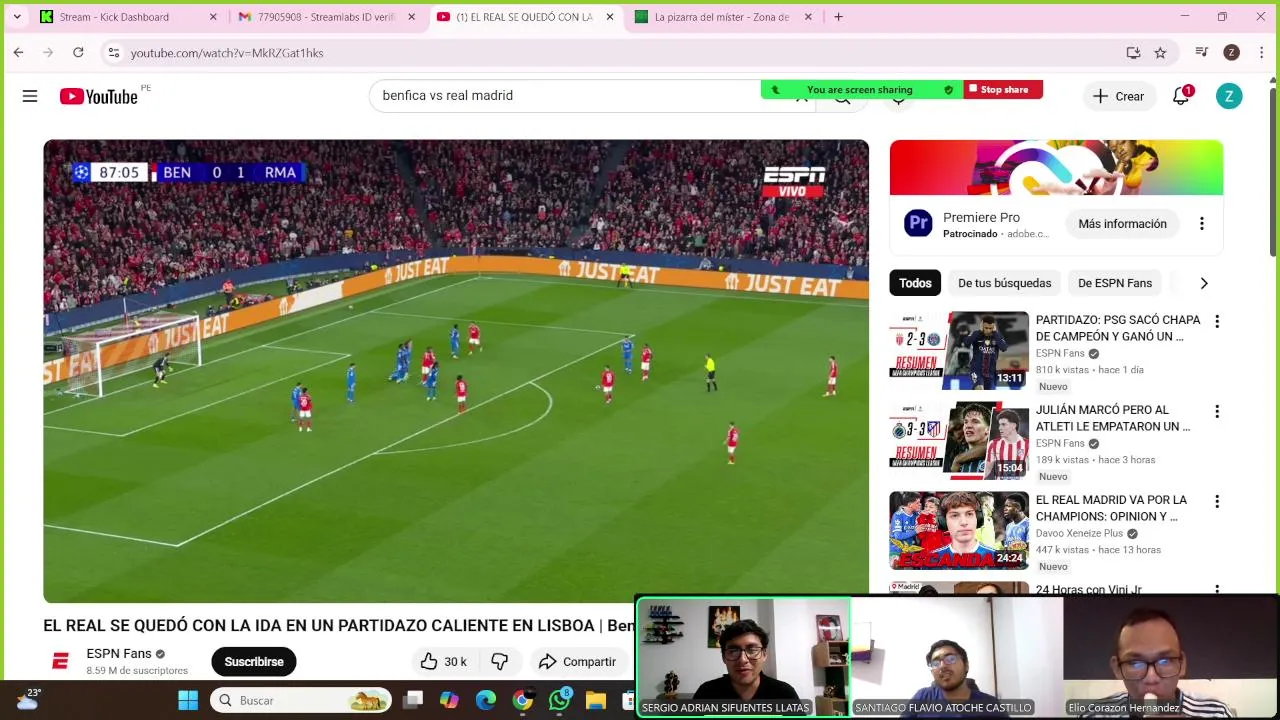Open Task View on the taskbar
Viewport: 1280px width, 720px height.
(x=414, y=700)
